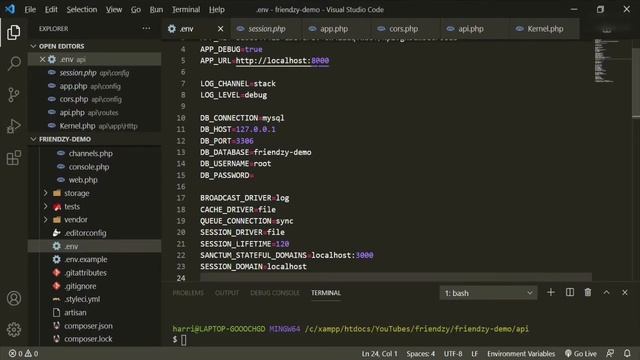Open the Accounts menu icon

[x=13, y=298]
